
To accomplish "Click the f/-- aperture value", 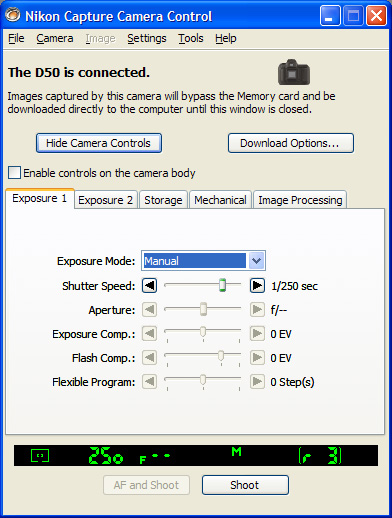I will click(279, 310).
